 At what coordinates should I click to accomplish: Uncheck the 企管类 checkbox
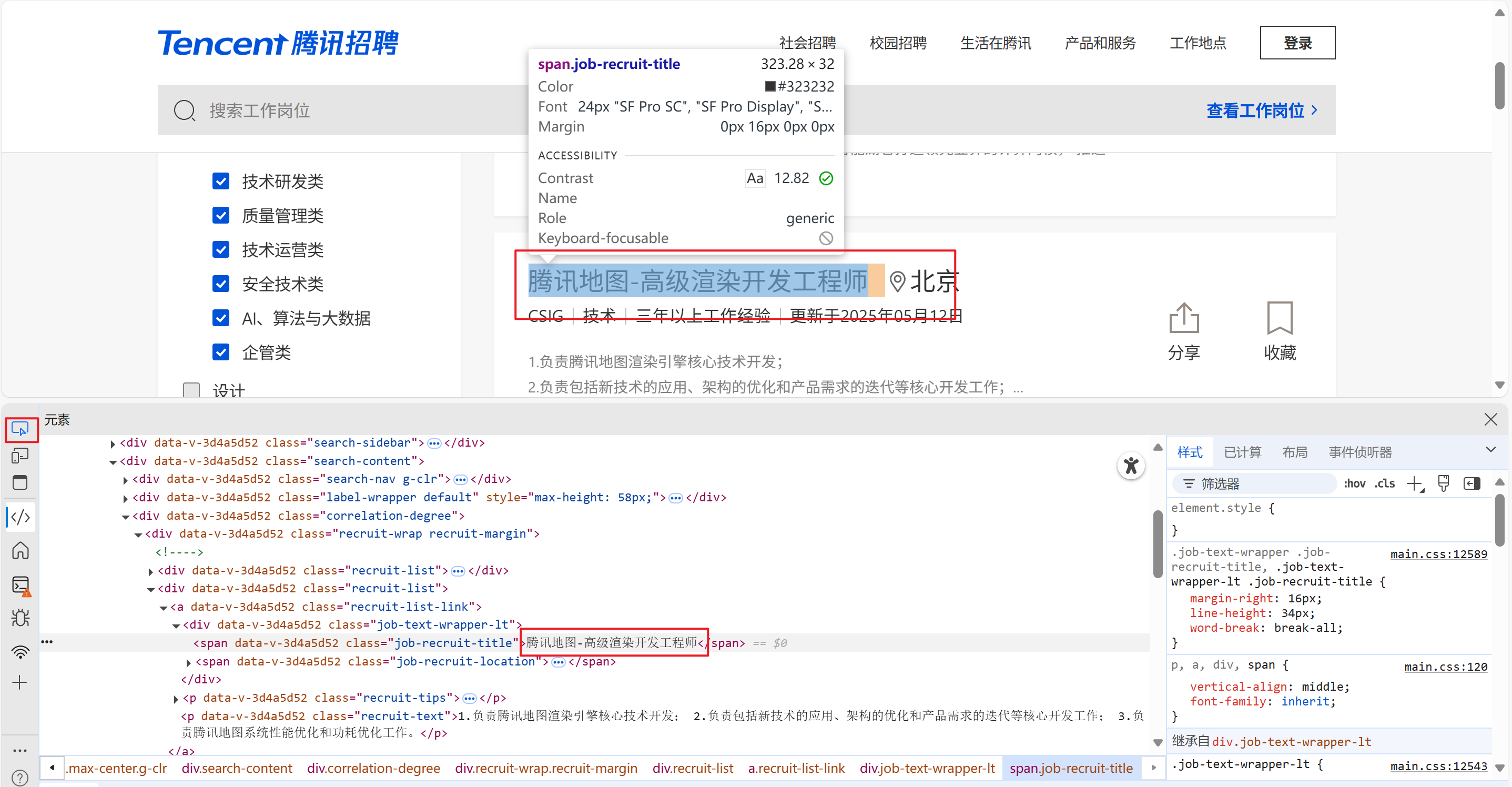click(x=221, y=352)
